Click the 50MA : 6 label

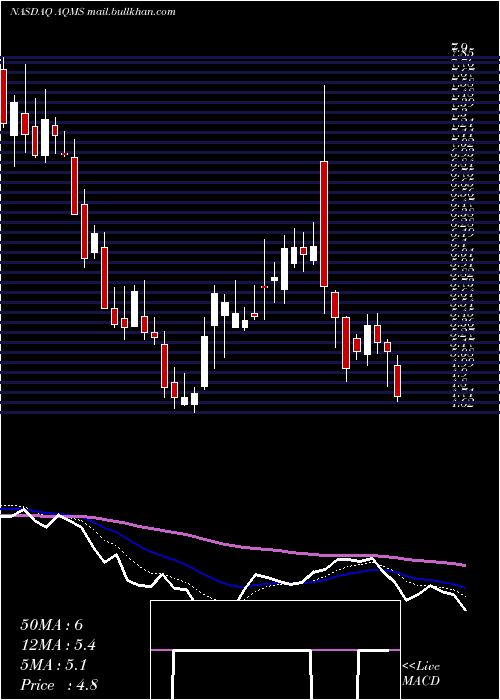pyautogui.click(x=52, y=625)
